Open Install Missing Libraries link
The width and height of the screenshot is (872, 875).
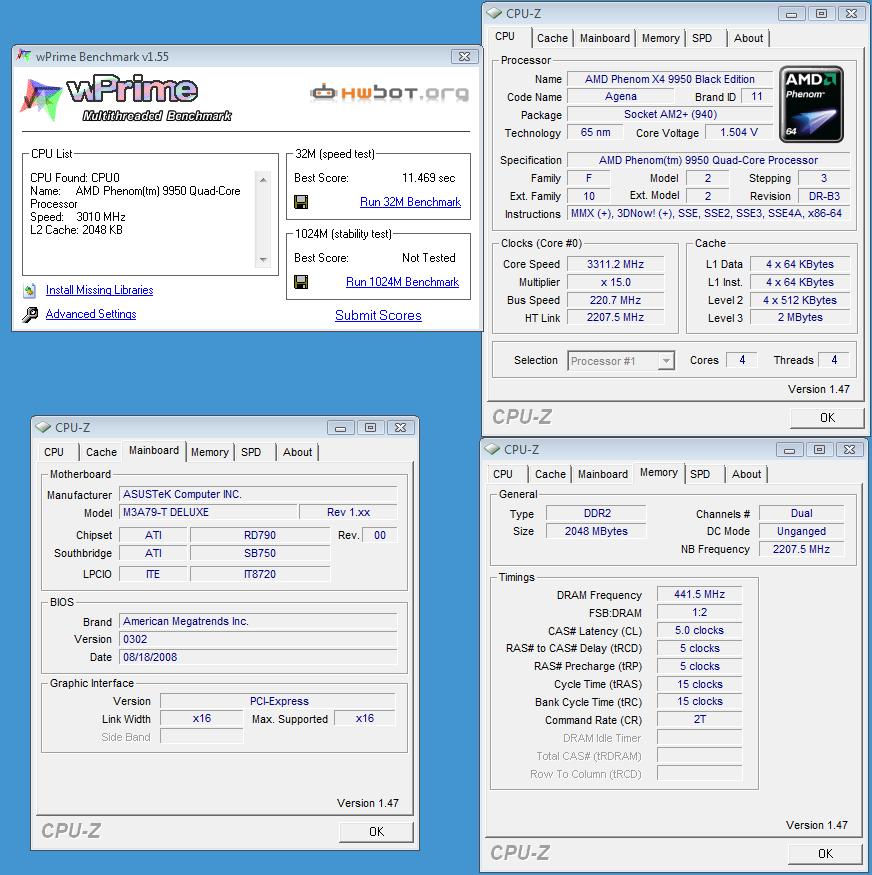[99, 290]
